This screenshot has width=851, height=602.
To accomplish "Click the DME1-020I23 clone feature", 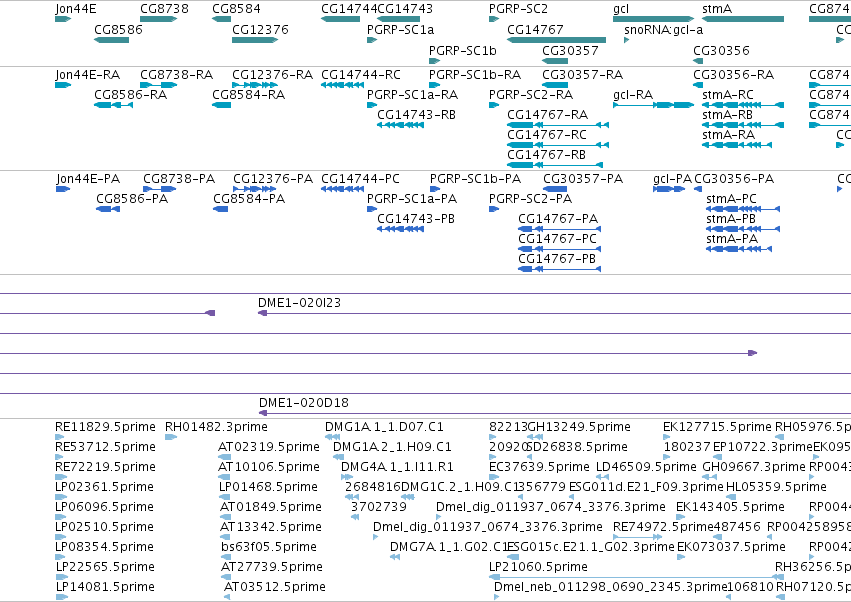I will click(554, 314).
